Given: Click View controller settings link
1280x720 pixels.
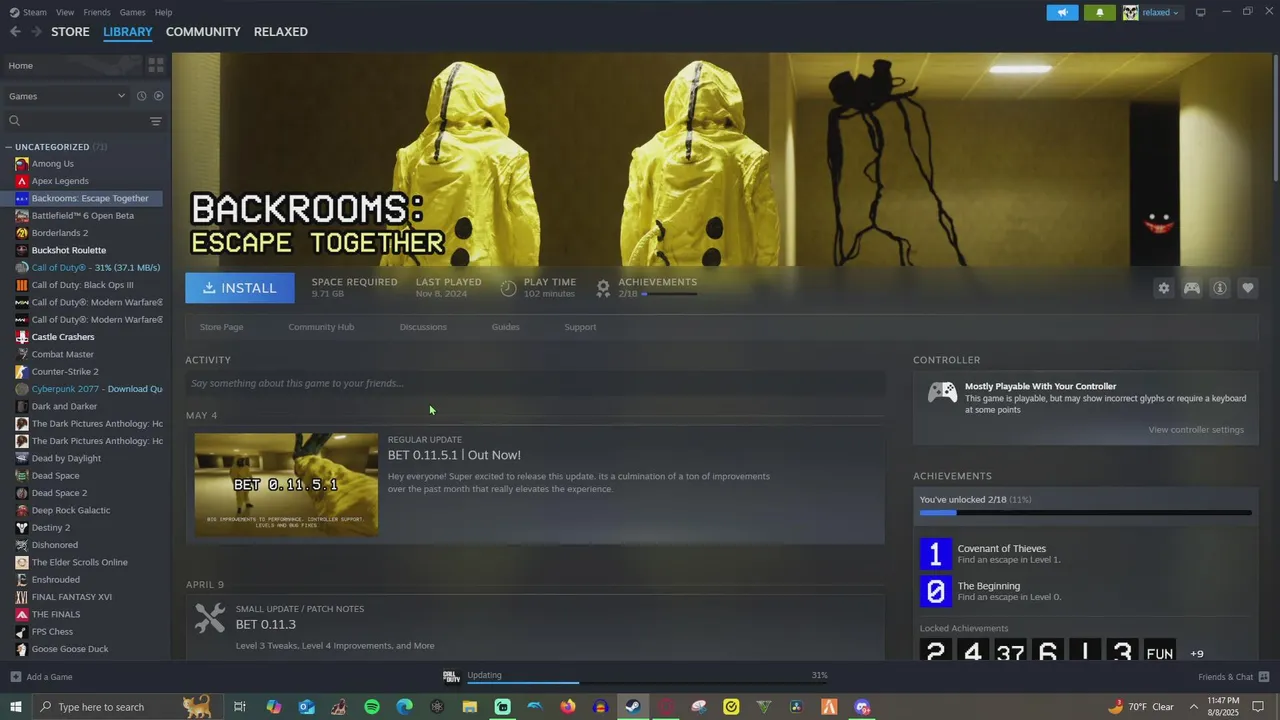Looking at the screenshot, I should [1196, 430].
